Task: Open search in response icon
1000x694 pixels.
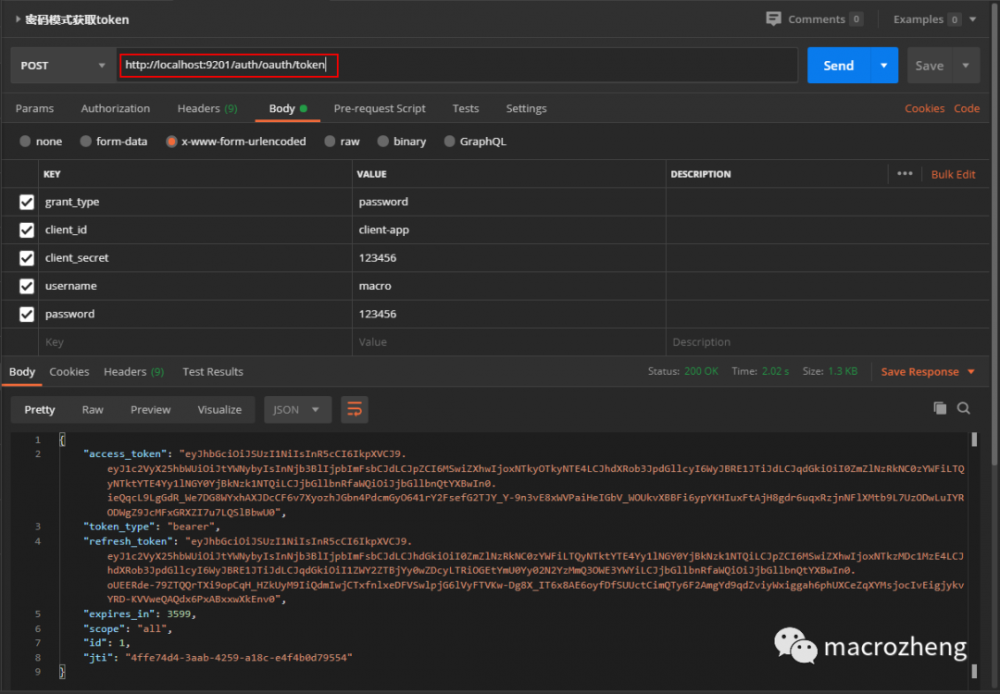Action: coord(963,408)
